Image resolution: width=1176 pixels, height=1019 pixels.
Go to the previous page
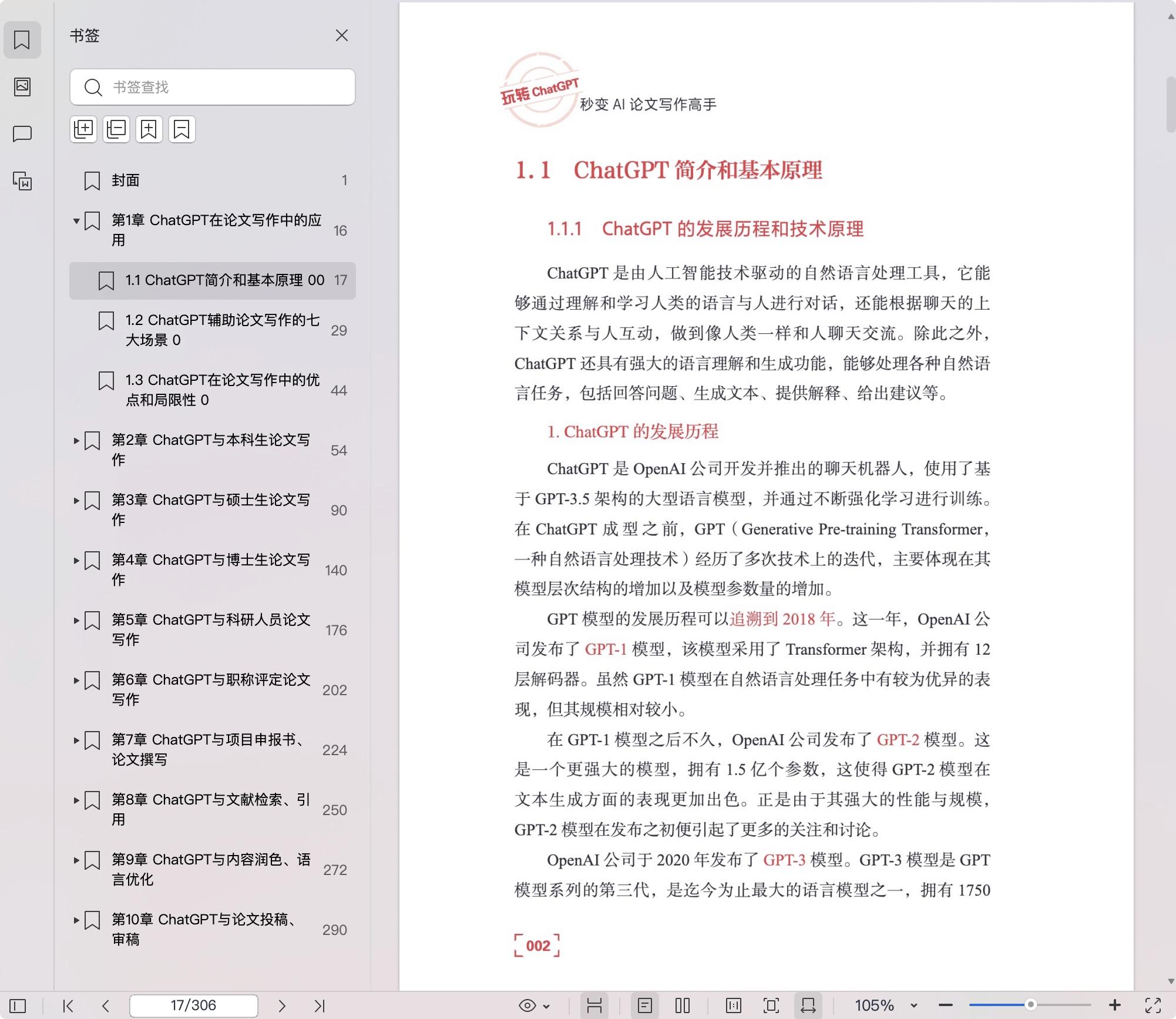(x=106, y=1005)
